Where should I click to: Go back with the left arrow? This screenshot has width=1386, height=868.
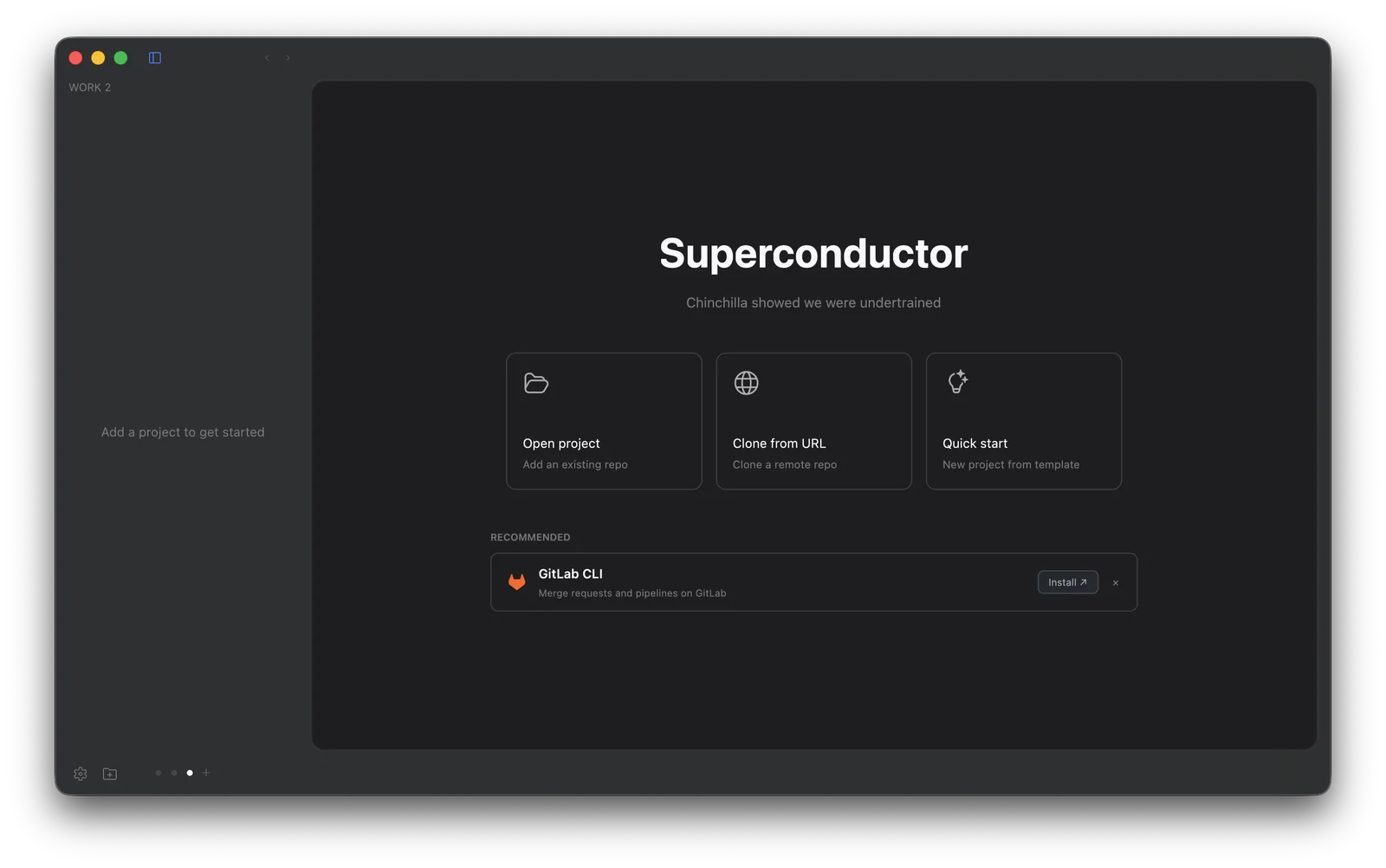coord(267,58)
